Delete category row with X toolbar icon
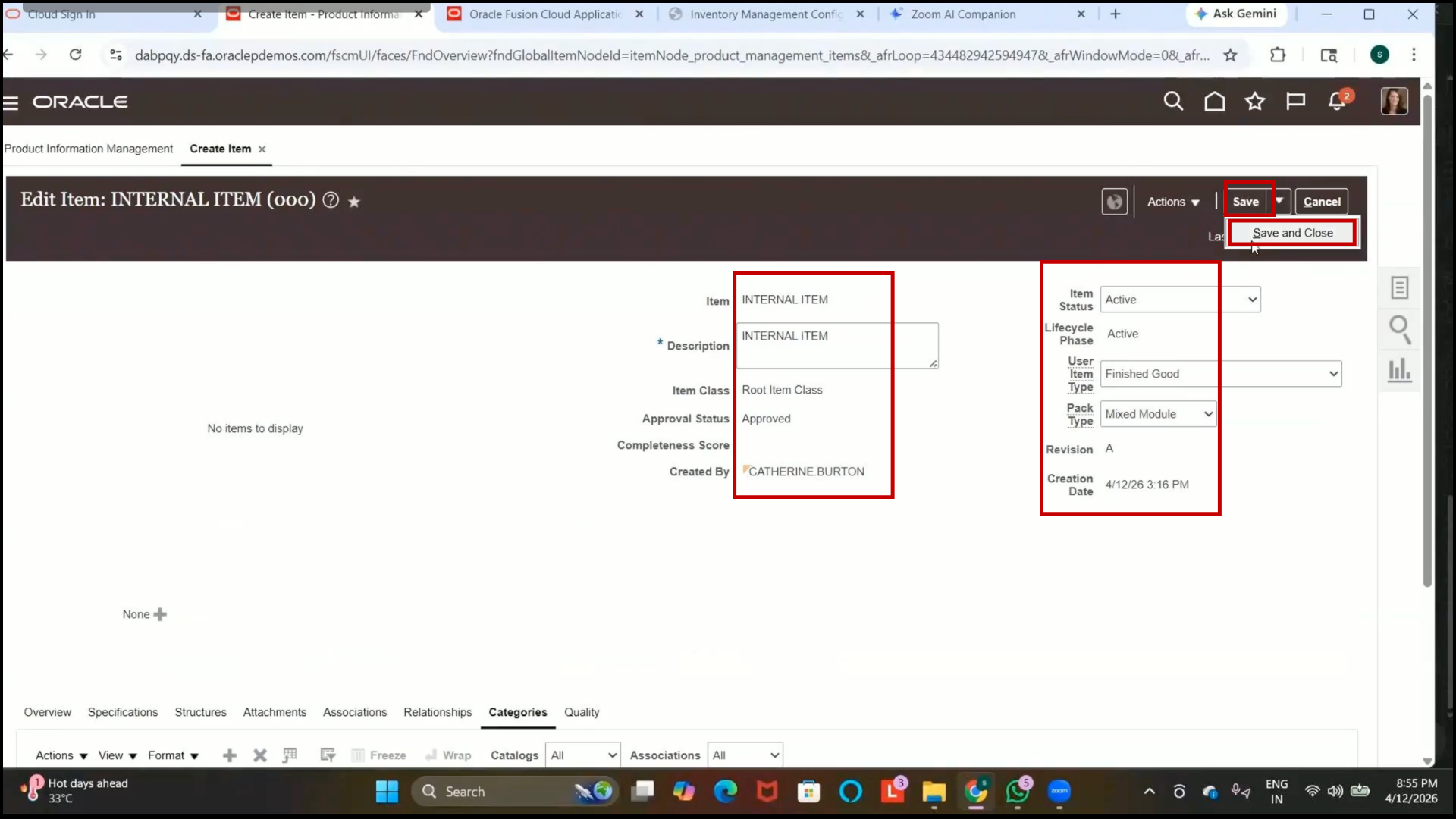The width and height of the screenshot is (1456, 819). coord(260,755)
